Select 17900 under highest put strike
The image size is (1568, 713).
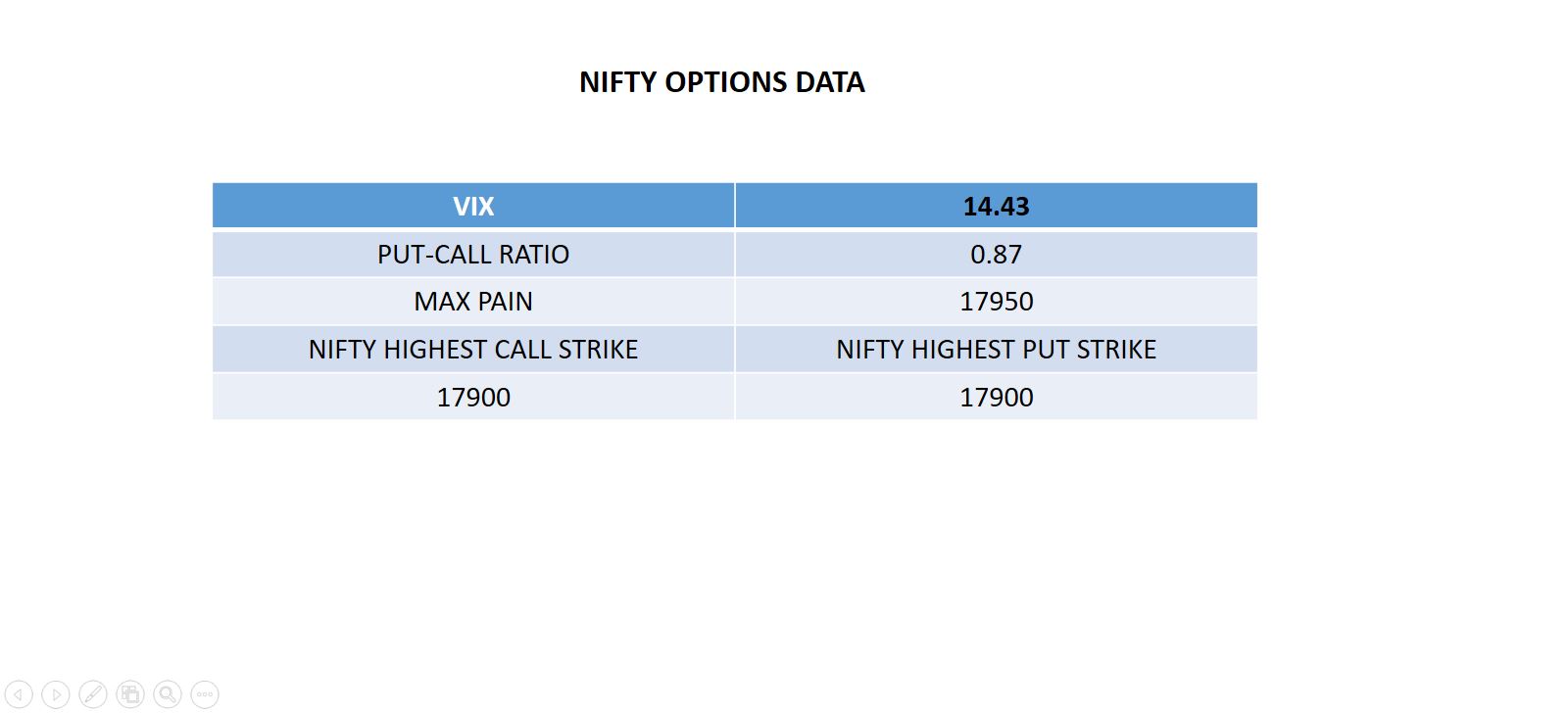pos(996,398)
